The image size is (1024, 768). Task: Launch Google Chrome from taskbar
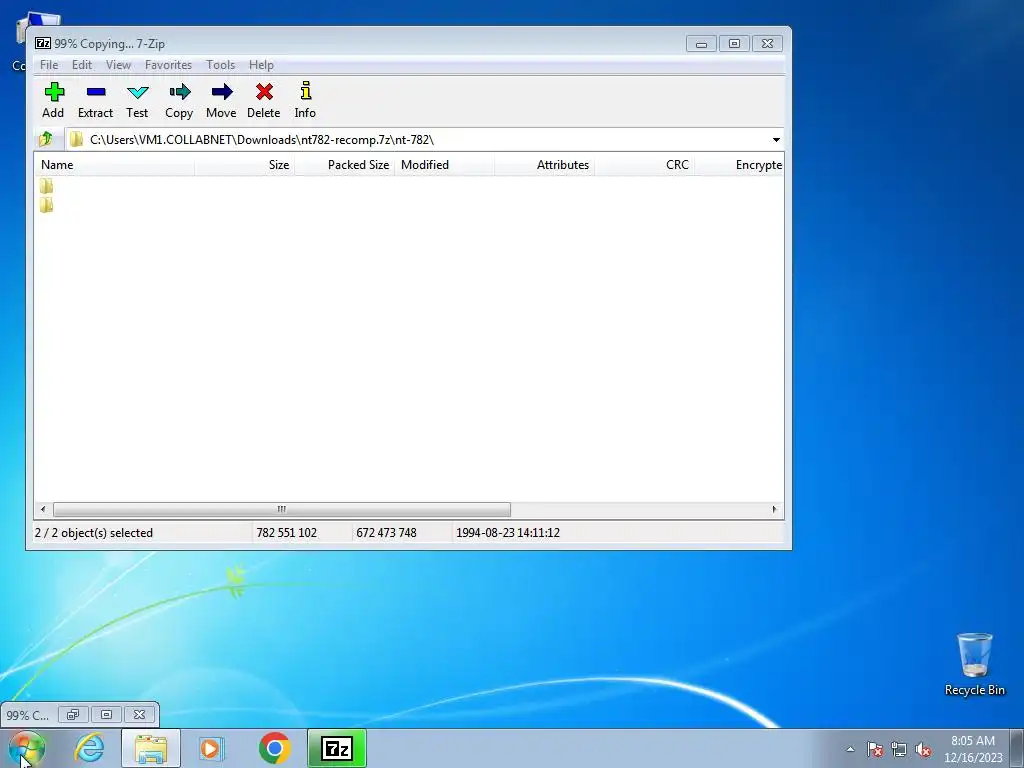274,748
